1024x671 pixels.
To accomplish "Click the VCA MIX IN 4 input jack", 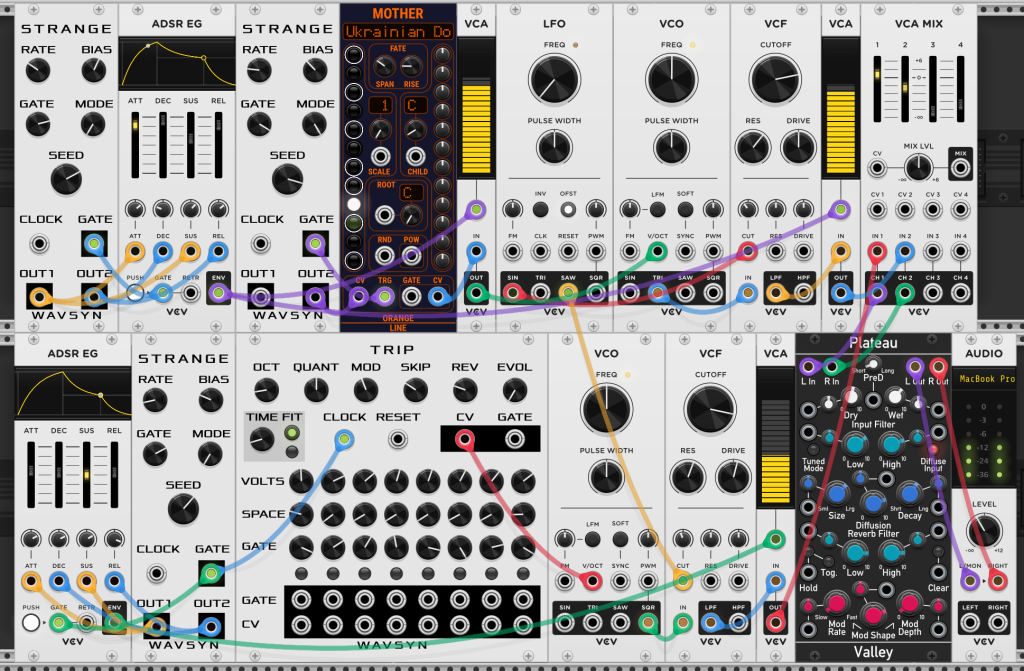I will (960, 252).
